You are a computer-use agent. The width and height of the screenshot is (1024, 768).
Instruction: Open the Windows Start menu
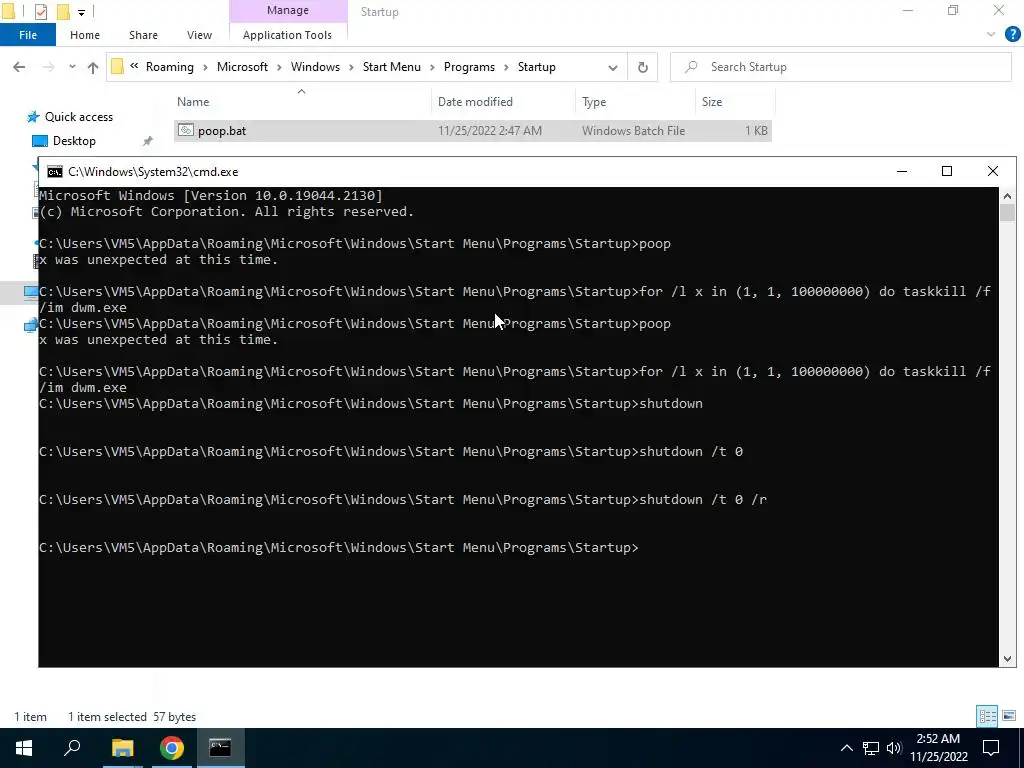point(24,748)
